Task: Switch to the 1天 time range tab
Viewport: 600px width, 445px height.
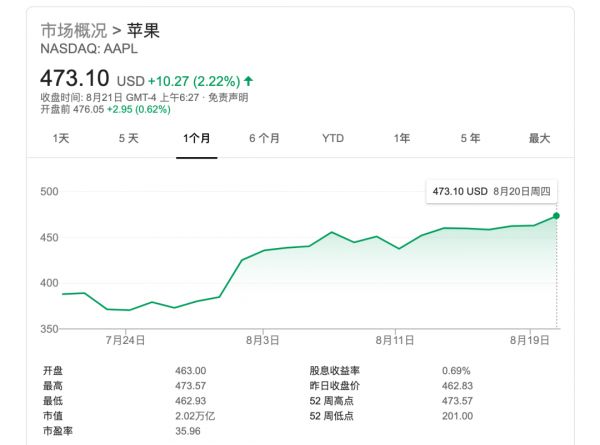Action: [62, 138]
